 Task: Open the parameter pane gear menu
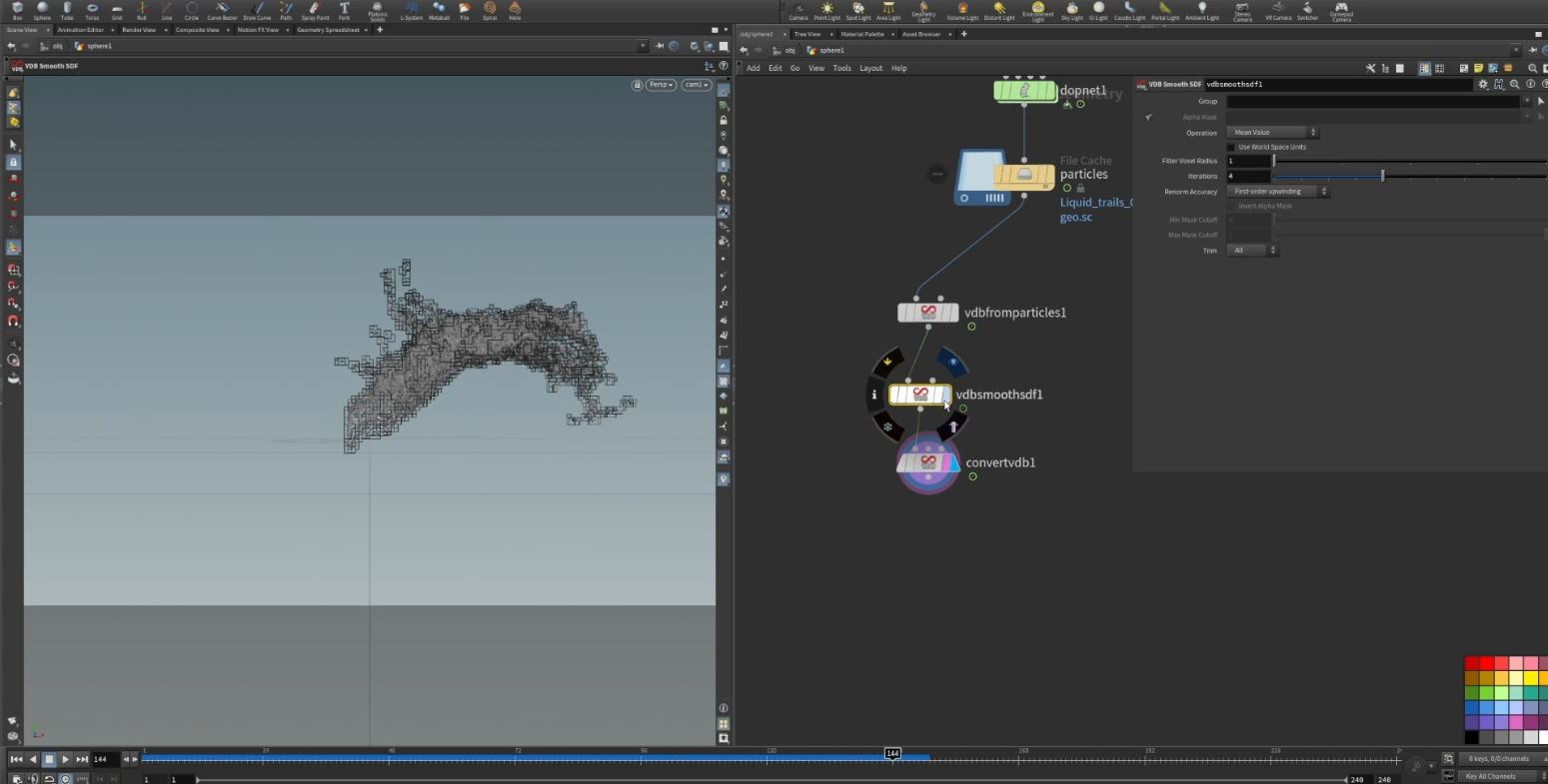1483,85
